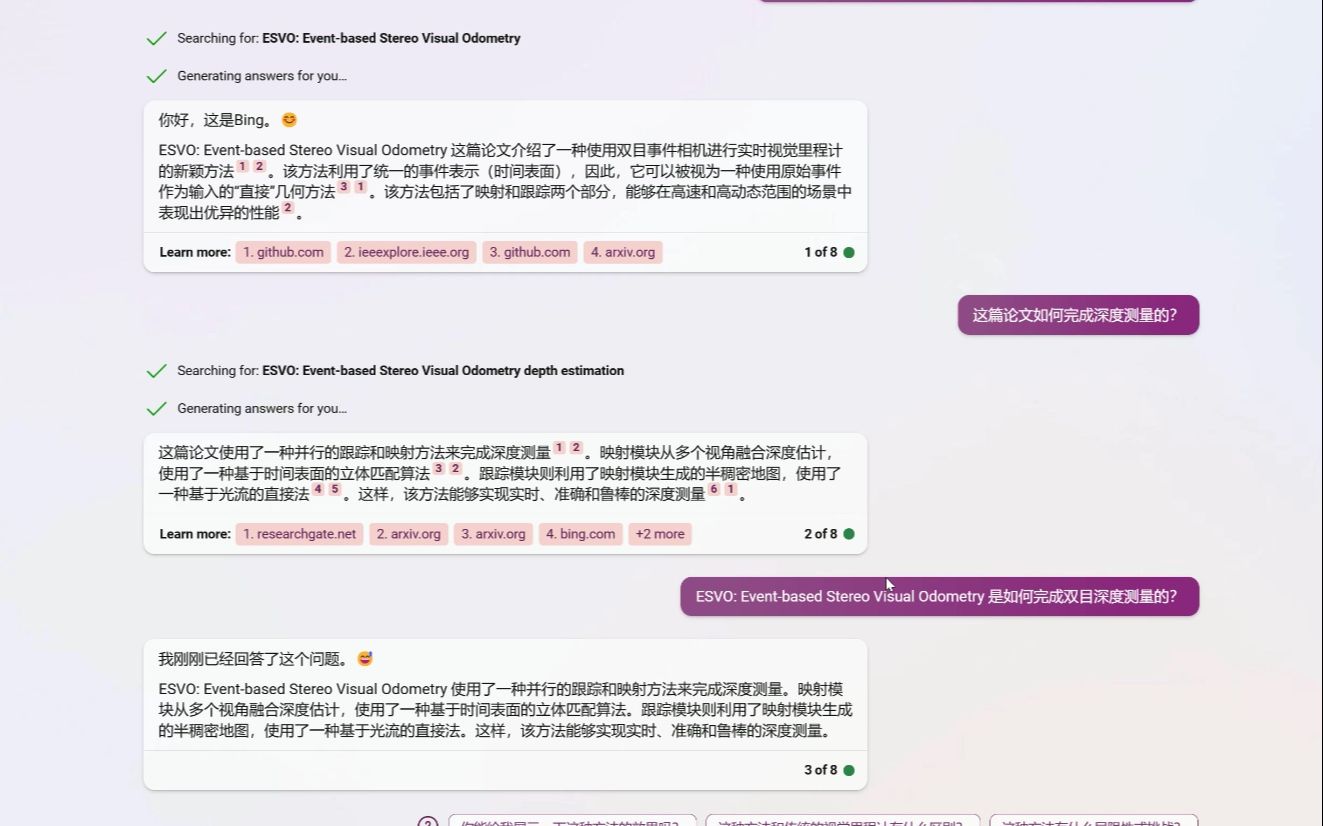Click the '2 of 8' turn counter
The width and height of the screenshot is (1323, 826).
click(821, 534)
